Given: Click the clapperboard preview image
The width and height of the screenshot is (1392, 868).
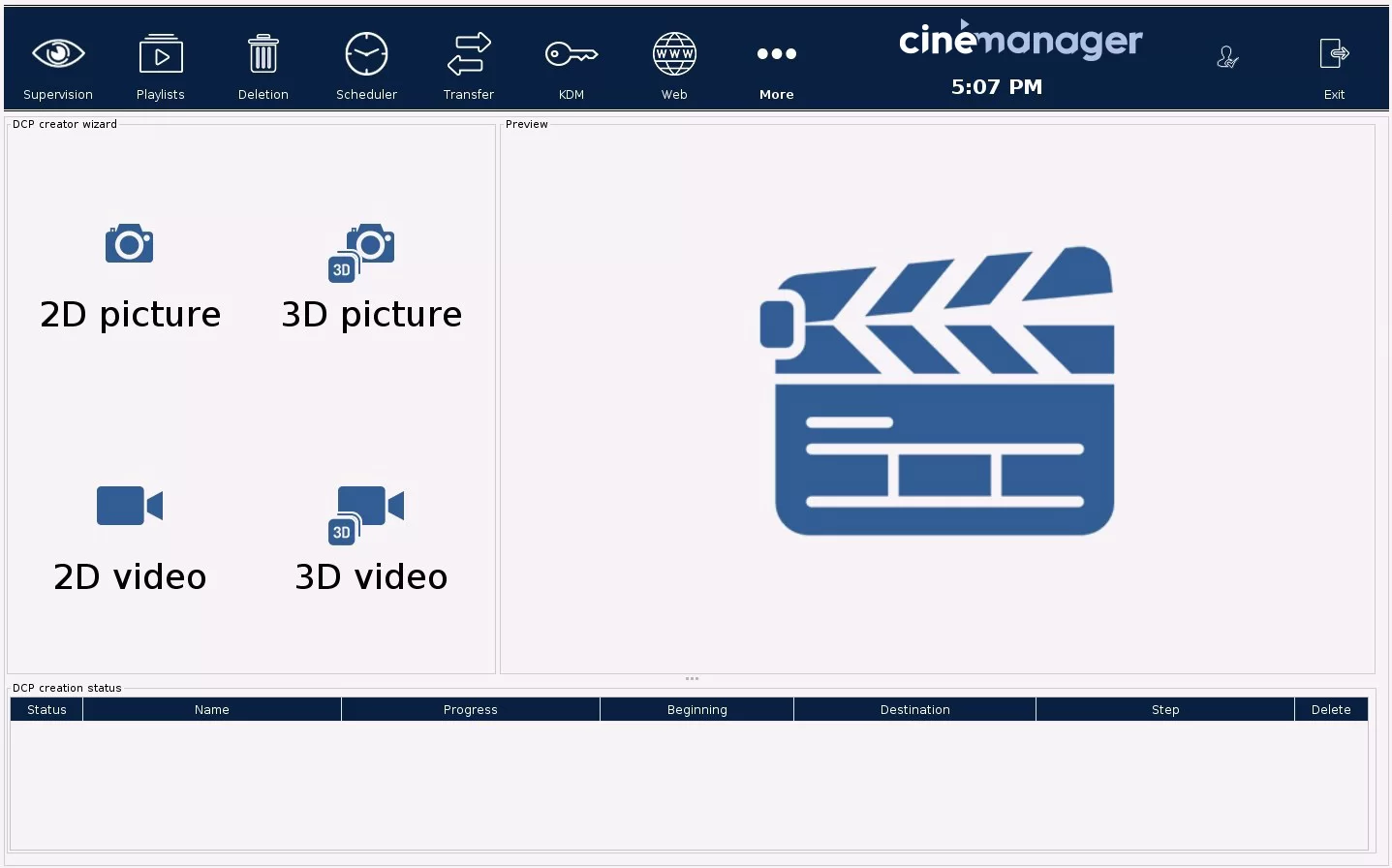Looking at the screenshot, I should [938, 391].
